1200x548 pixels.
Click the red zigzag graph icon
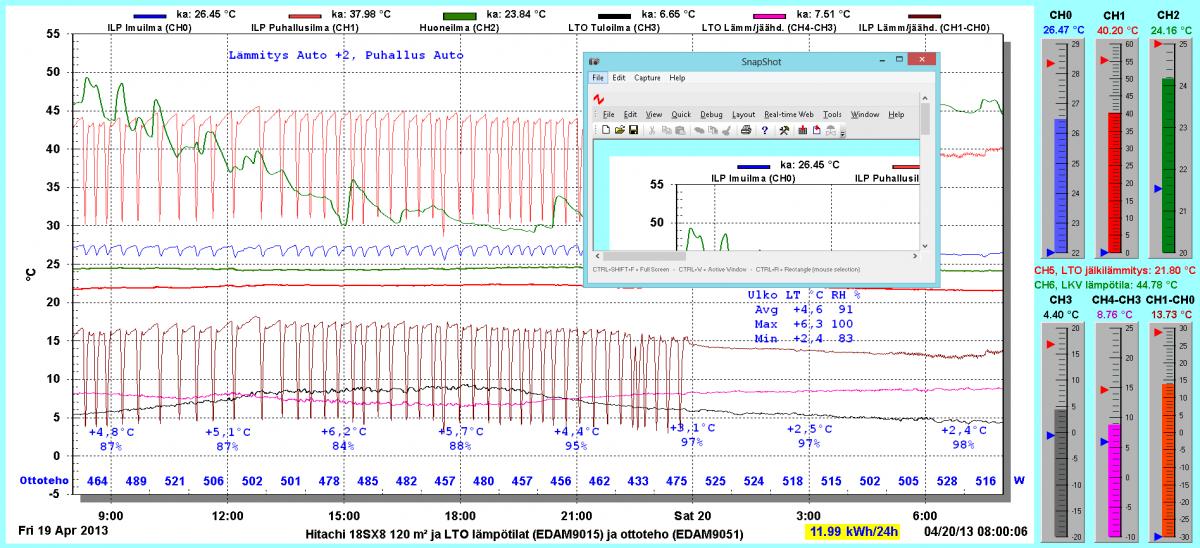(x=597, y=100)
